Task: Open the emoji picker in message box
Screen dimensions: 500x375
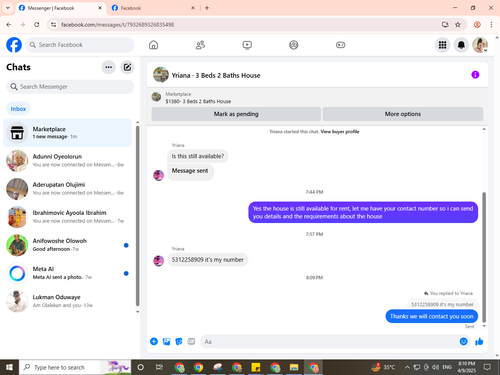Action: [x=463, y=341]
